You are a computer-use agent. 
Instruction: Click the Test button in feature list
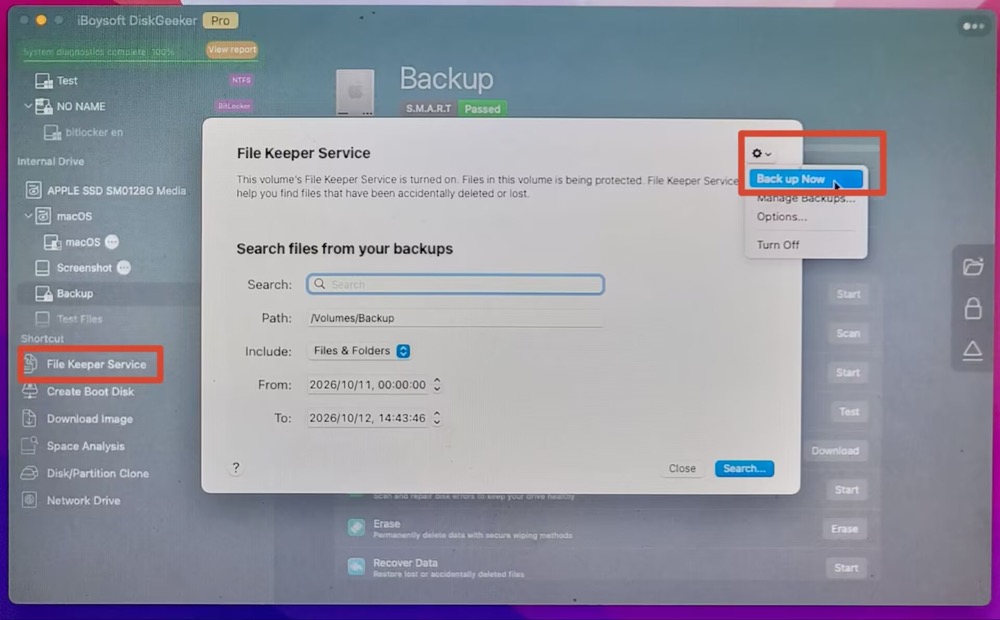click(849, 411)
